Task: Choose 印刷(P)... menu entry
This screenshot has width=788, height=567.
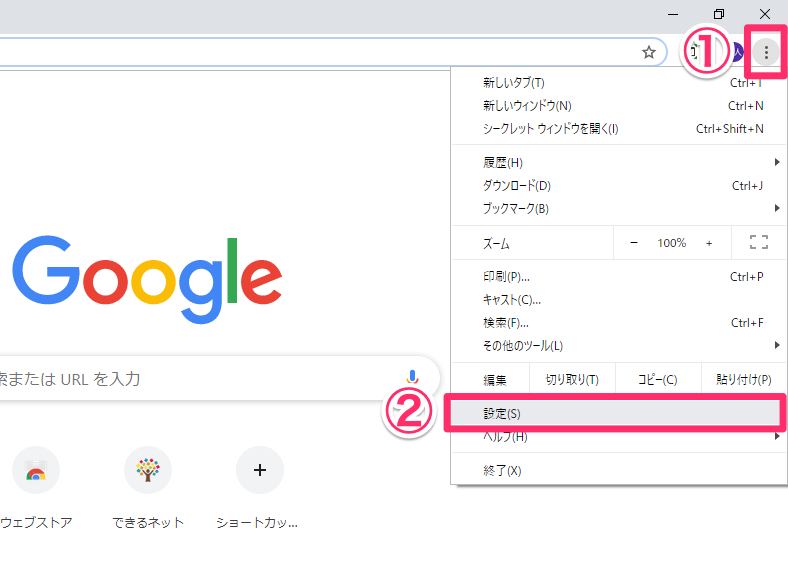Action: [619, 276]
